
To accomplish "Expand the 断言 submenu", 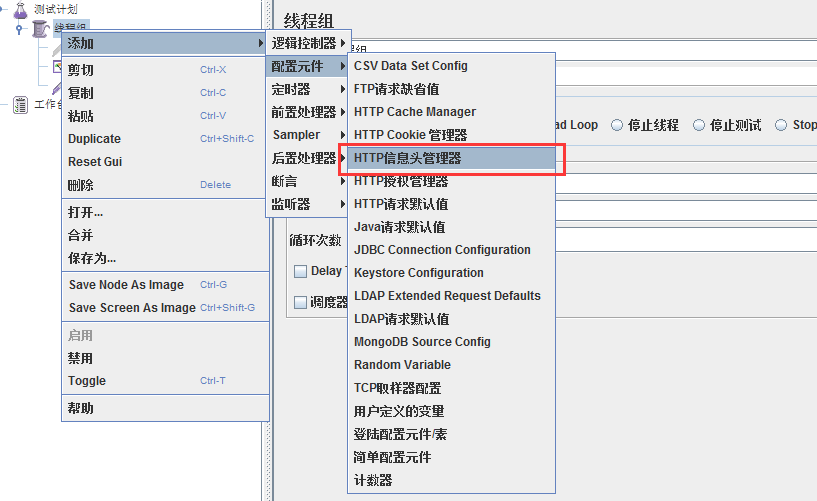I will point(308,181).
